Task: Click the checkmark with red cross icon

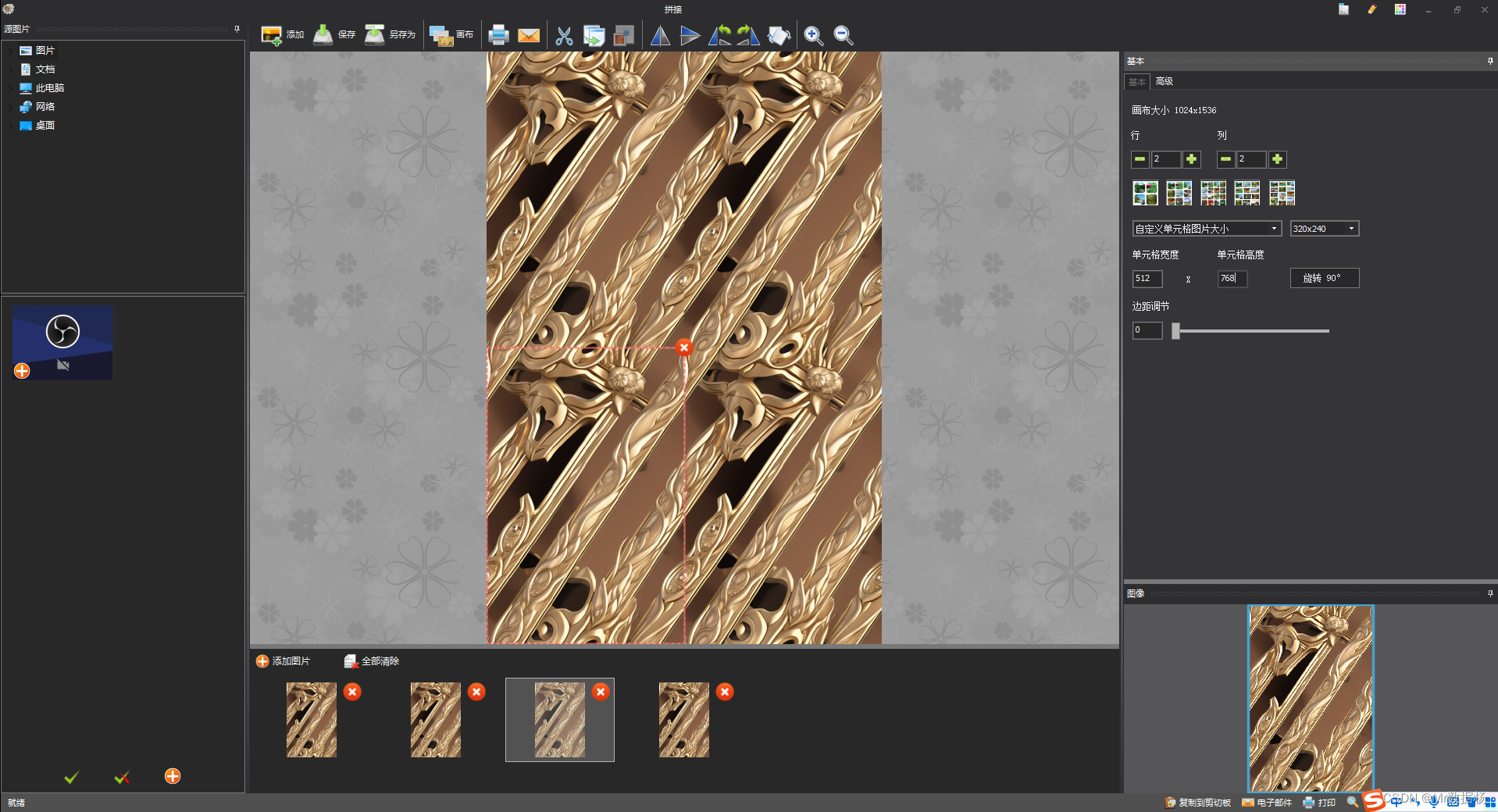Action: pos(122,777)
